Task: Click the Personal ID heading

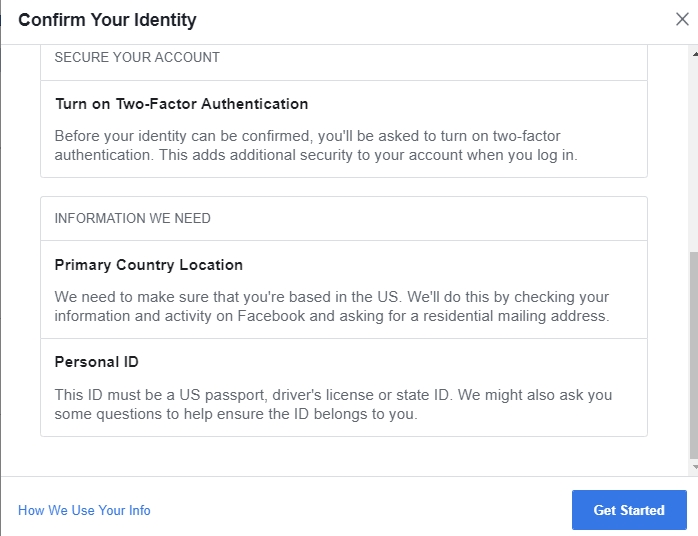Action: [x=96, y=362]
